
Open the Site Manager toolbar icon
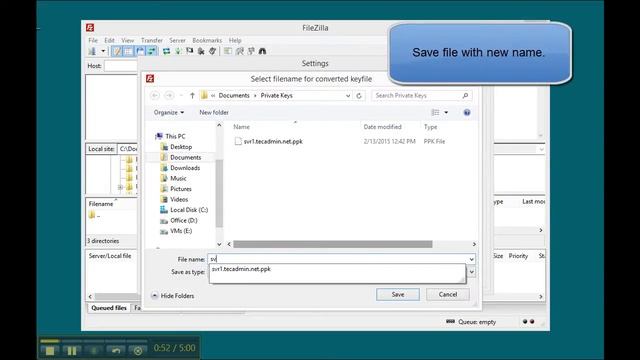point(92,51)
